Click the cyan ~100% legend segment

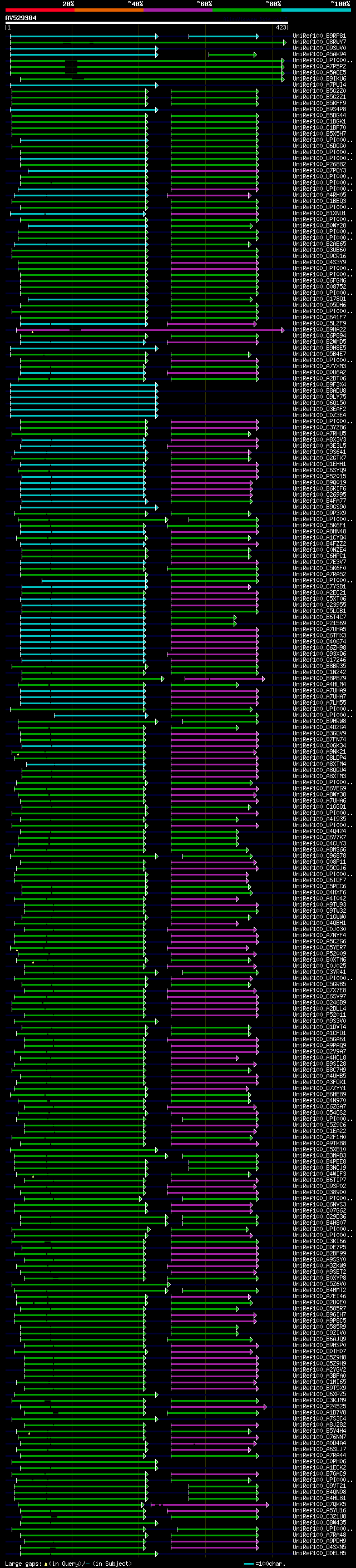click(316, 11)
